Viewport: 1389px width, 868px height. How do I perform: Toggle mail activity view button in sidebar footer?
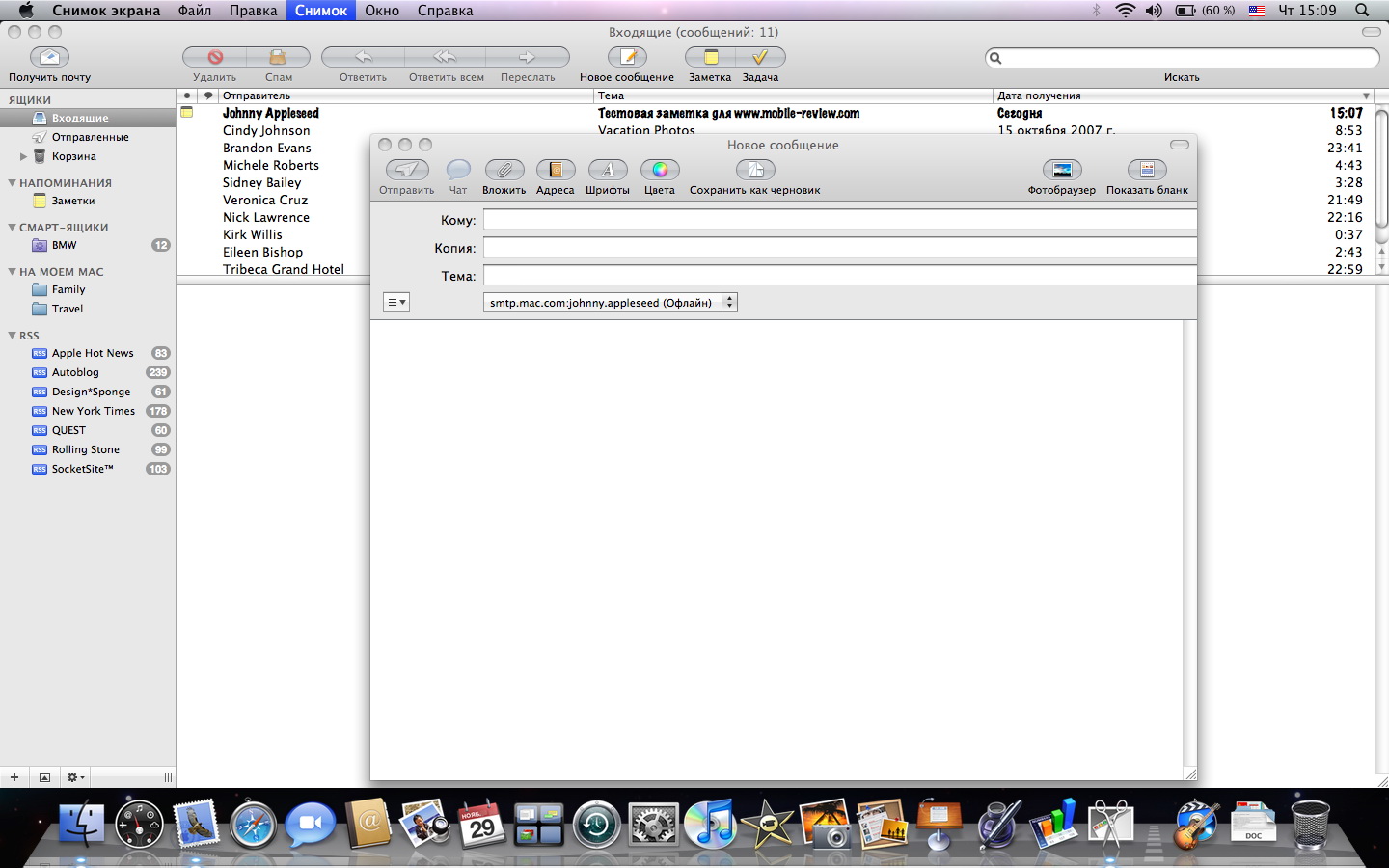tap(44, 777)
